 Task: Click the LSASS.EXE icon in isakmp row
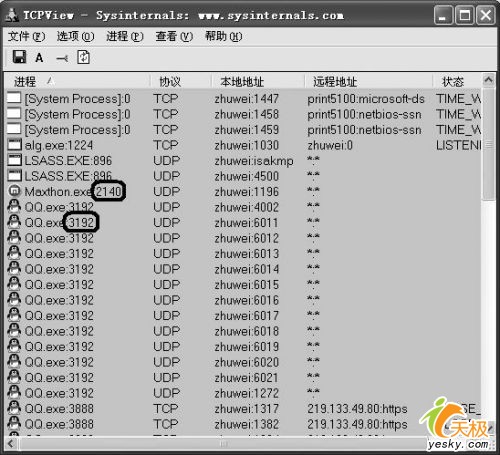click(14, 160)
